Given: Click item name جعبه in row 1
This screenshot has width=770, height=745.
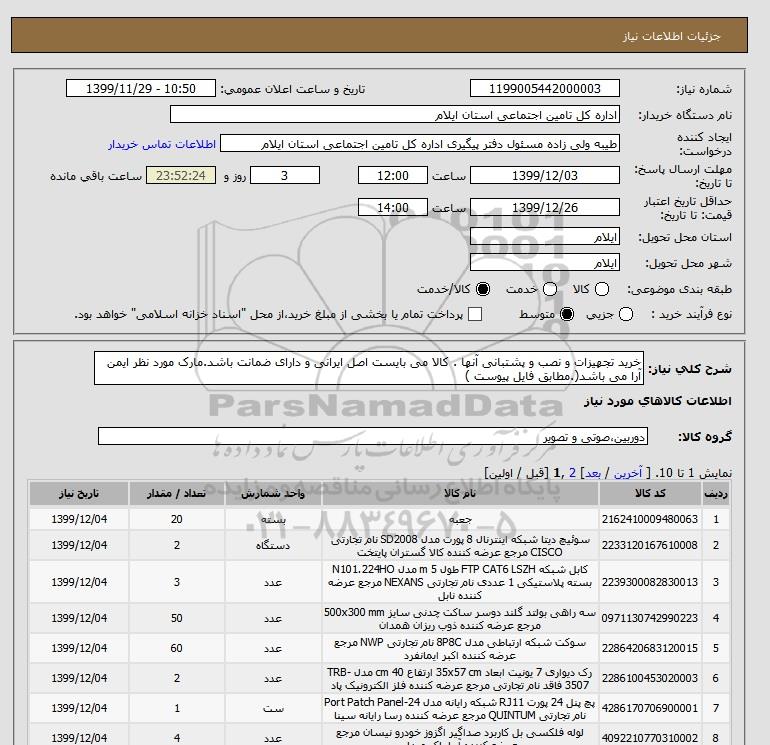Looking at the screenshot, I should click(460, 519).
